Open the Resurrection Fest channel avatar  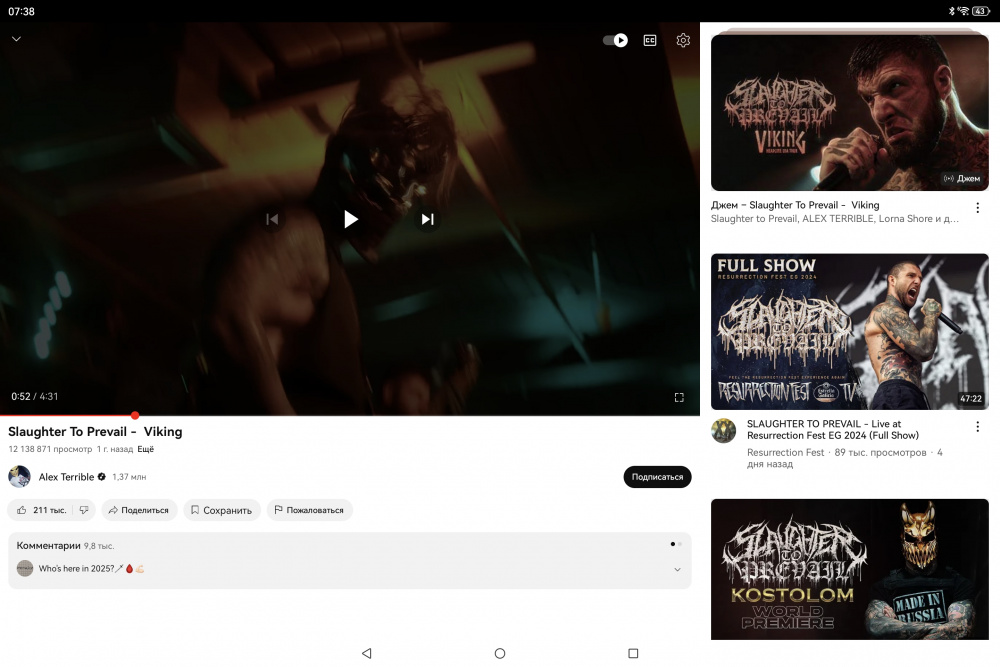pyautogui.click(x=723, y=430)
